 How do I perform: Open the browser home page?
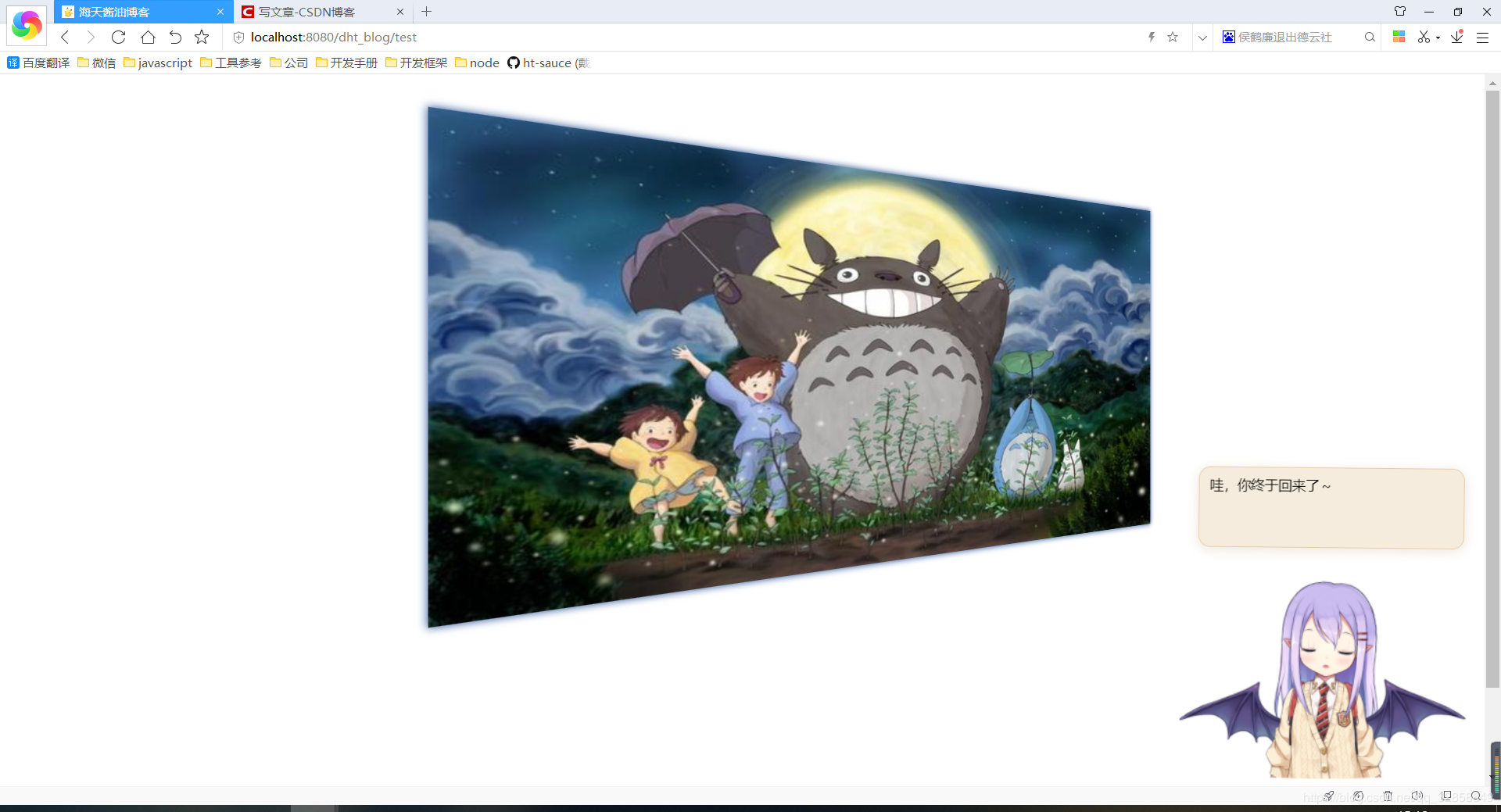[148, 37]
